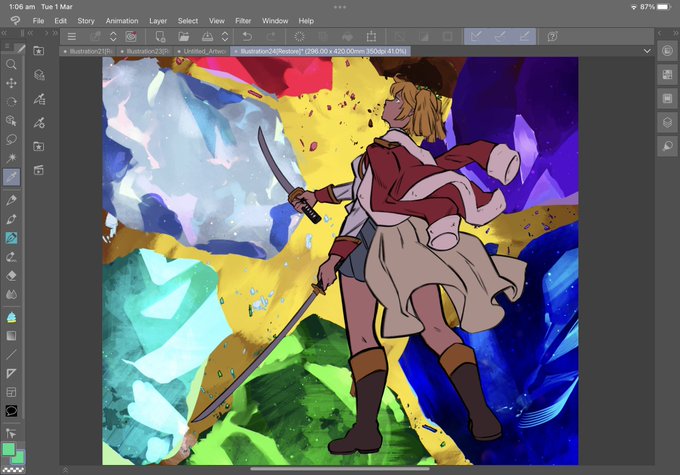Expand the bottom-left double-chevron panel
680x475 pixels.
(65, 470)
